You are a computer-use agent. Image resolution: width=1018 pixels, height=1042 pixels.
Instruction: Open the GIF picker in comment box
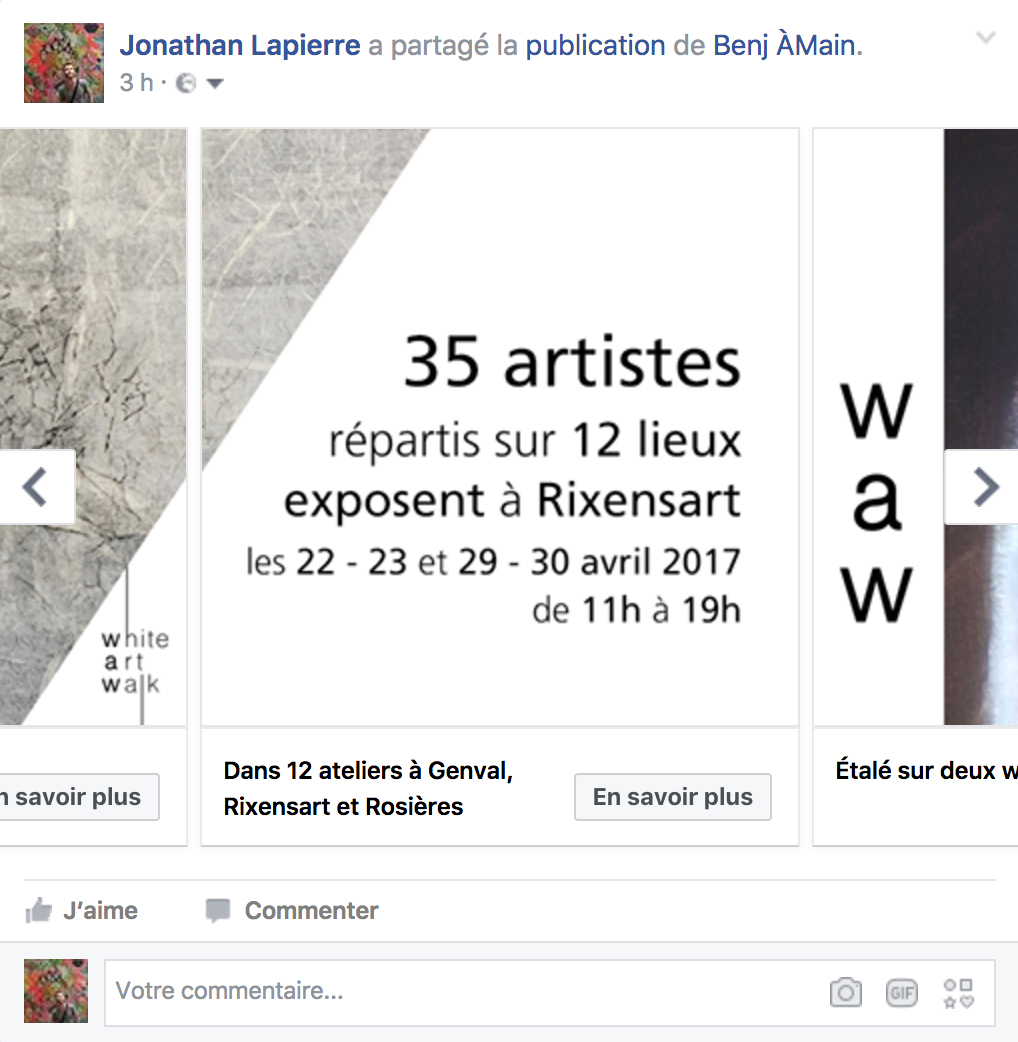pyautogui.click(x=902, y=993)
